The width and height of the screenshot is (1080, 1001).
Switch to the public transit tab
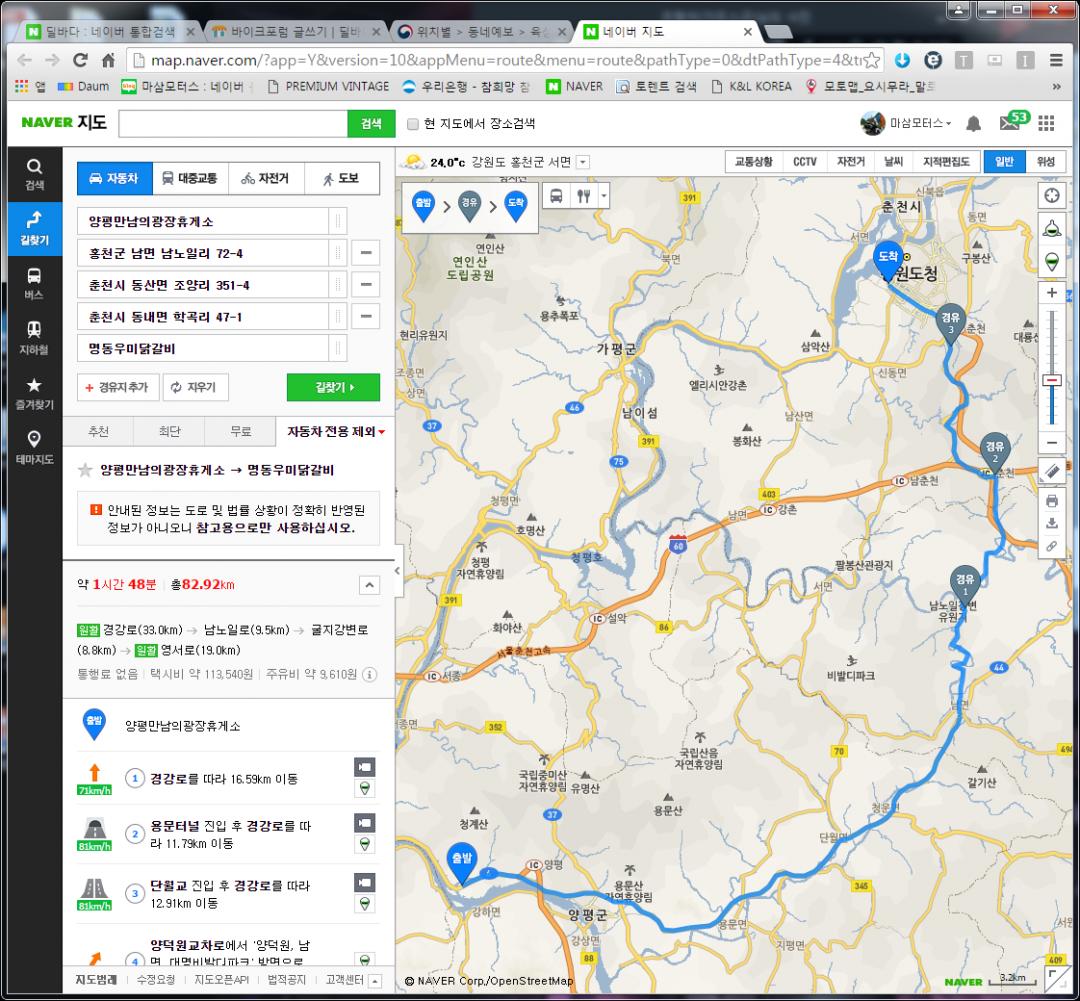(x=191, y=179)
